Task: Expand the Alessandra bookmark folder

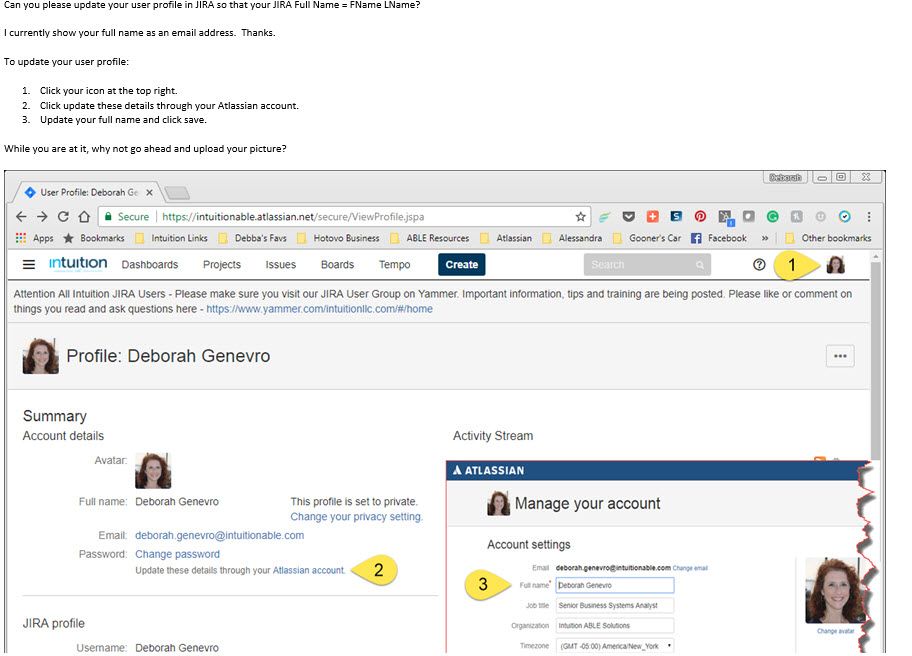Action: point(572,238)
